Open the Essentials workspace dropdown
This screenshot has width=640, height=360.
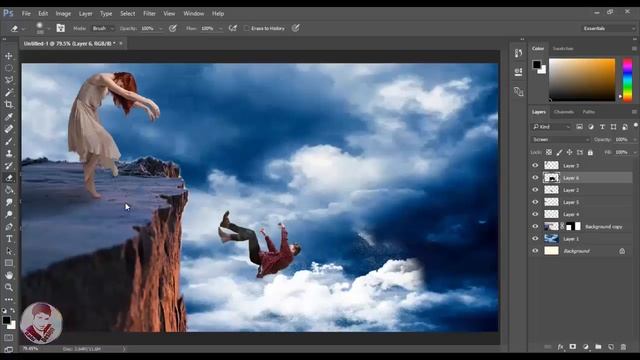(609, 28)
